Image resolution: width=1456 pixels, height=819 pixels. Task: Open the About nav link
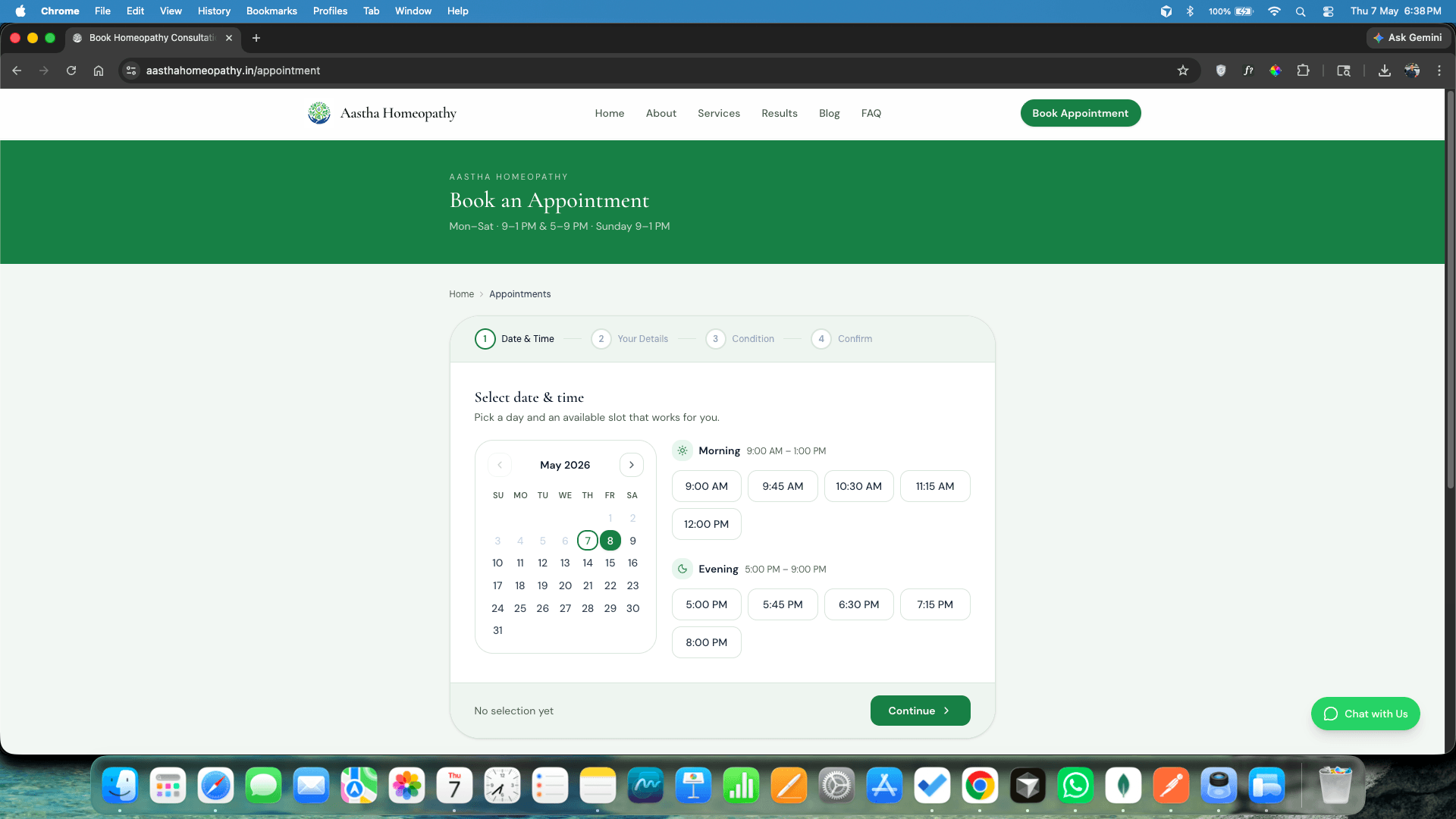click(661, 113)
